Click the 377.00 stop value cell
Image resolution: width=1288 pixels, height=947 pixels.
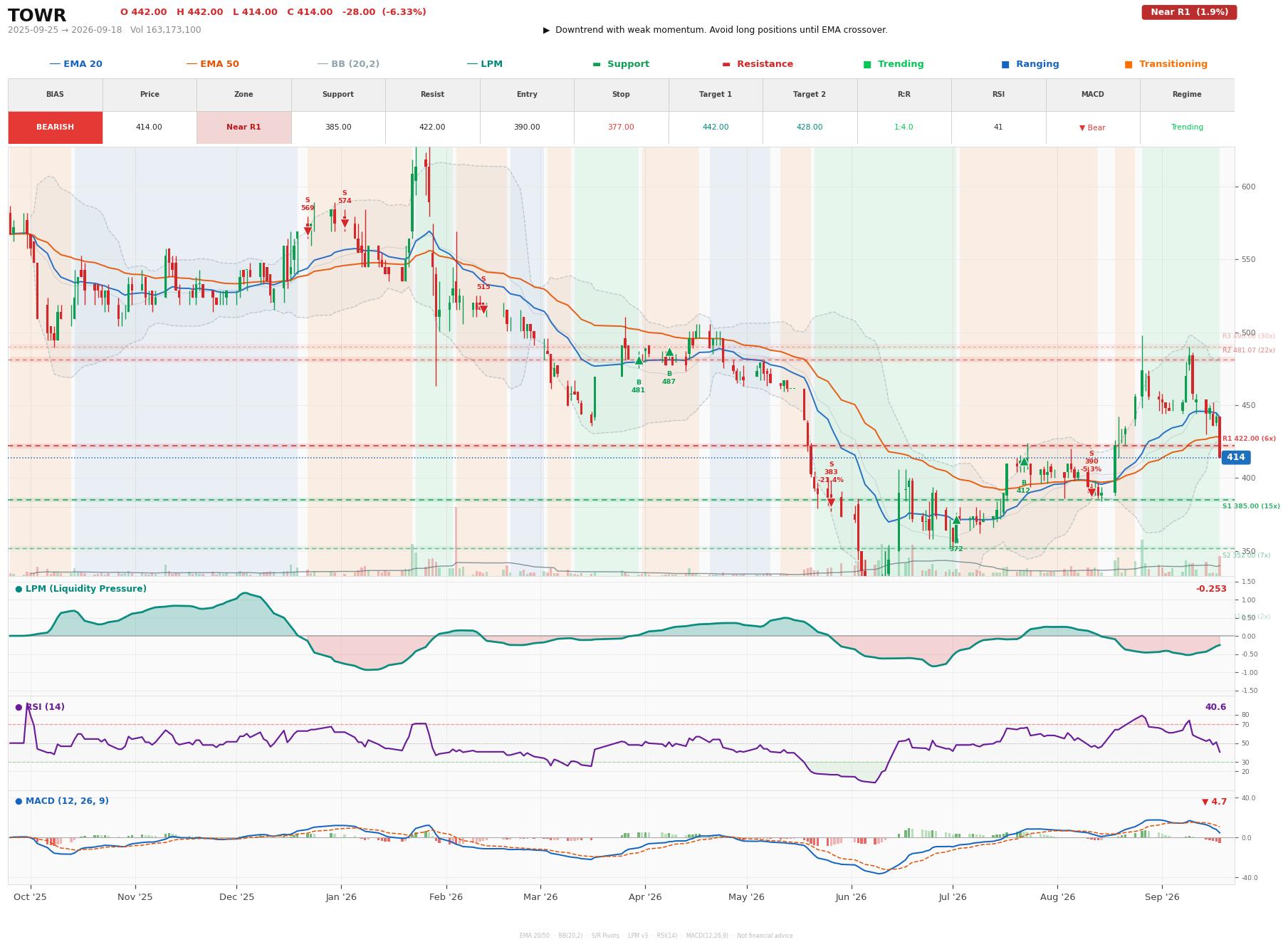(621, 127)
